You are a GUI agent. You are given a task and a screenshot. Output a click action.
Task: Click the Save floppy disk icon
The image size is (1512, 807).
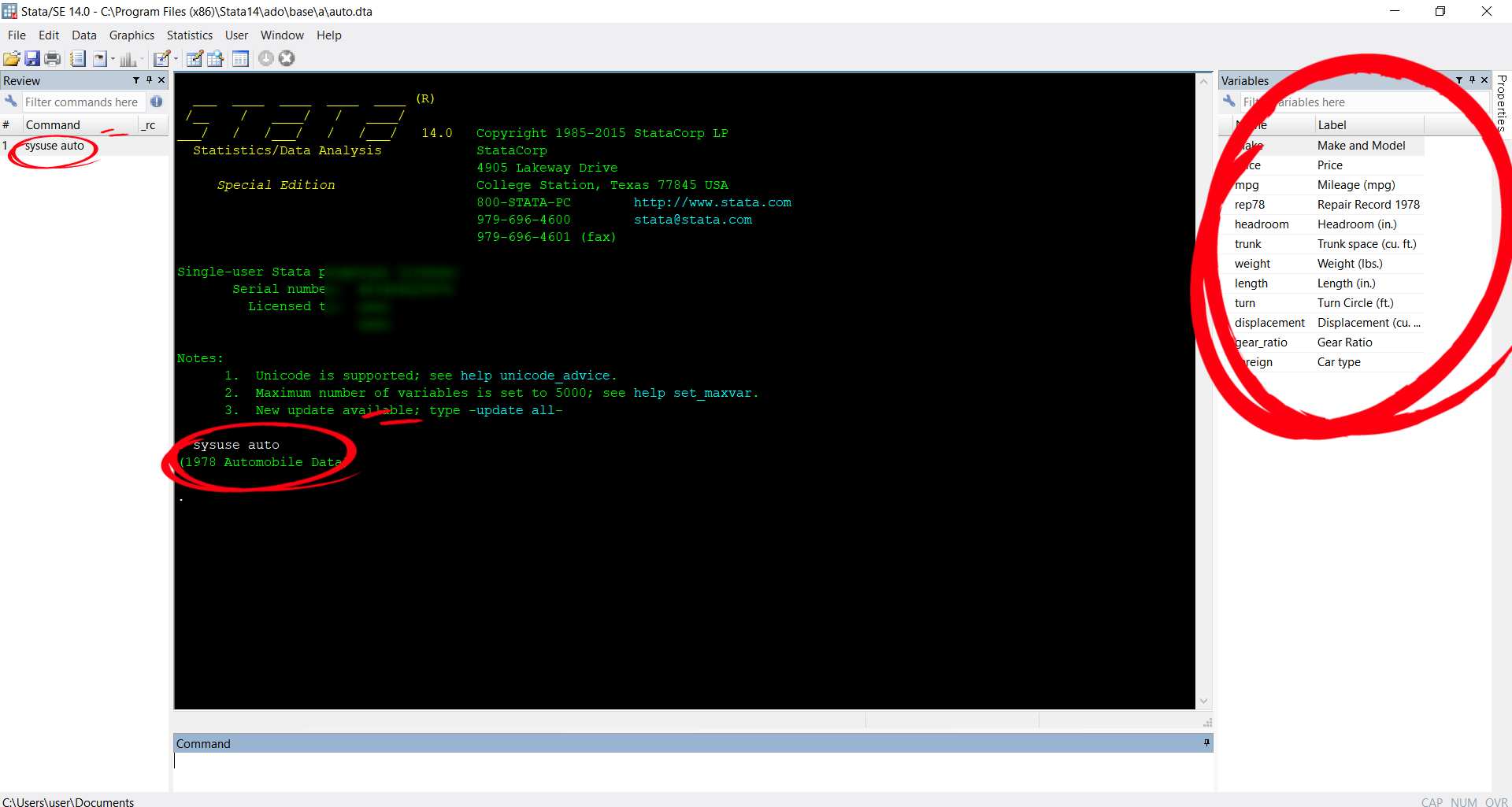(32, 58)
